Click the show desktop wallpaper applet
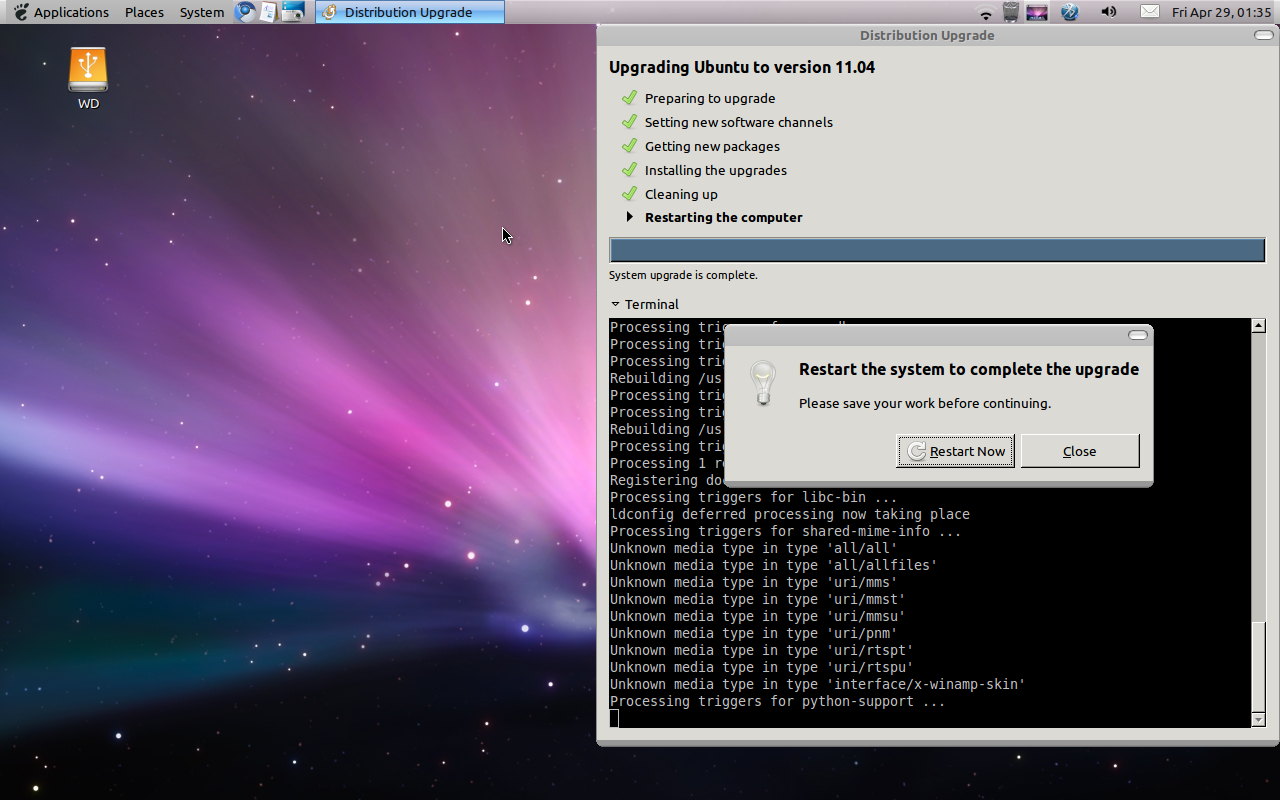 1037,12
